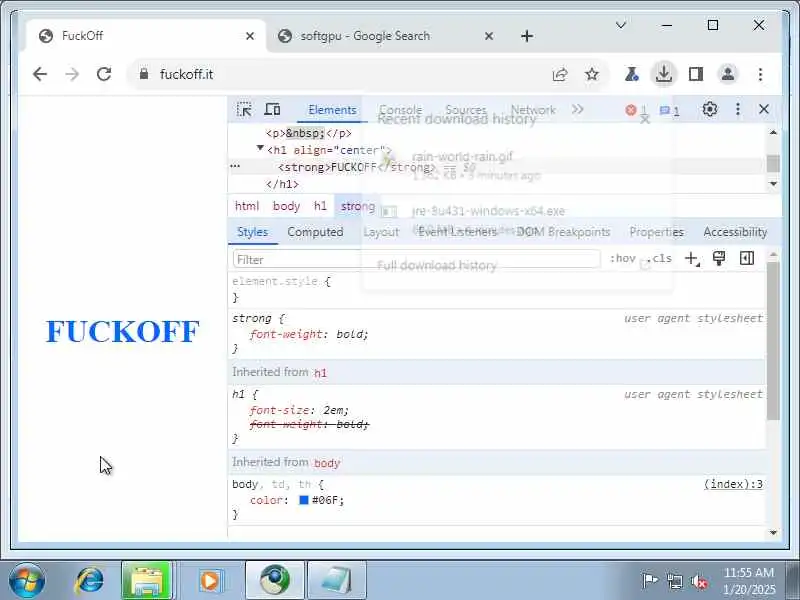Click the muted volume tray icon

coord(698,581)
